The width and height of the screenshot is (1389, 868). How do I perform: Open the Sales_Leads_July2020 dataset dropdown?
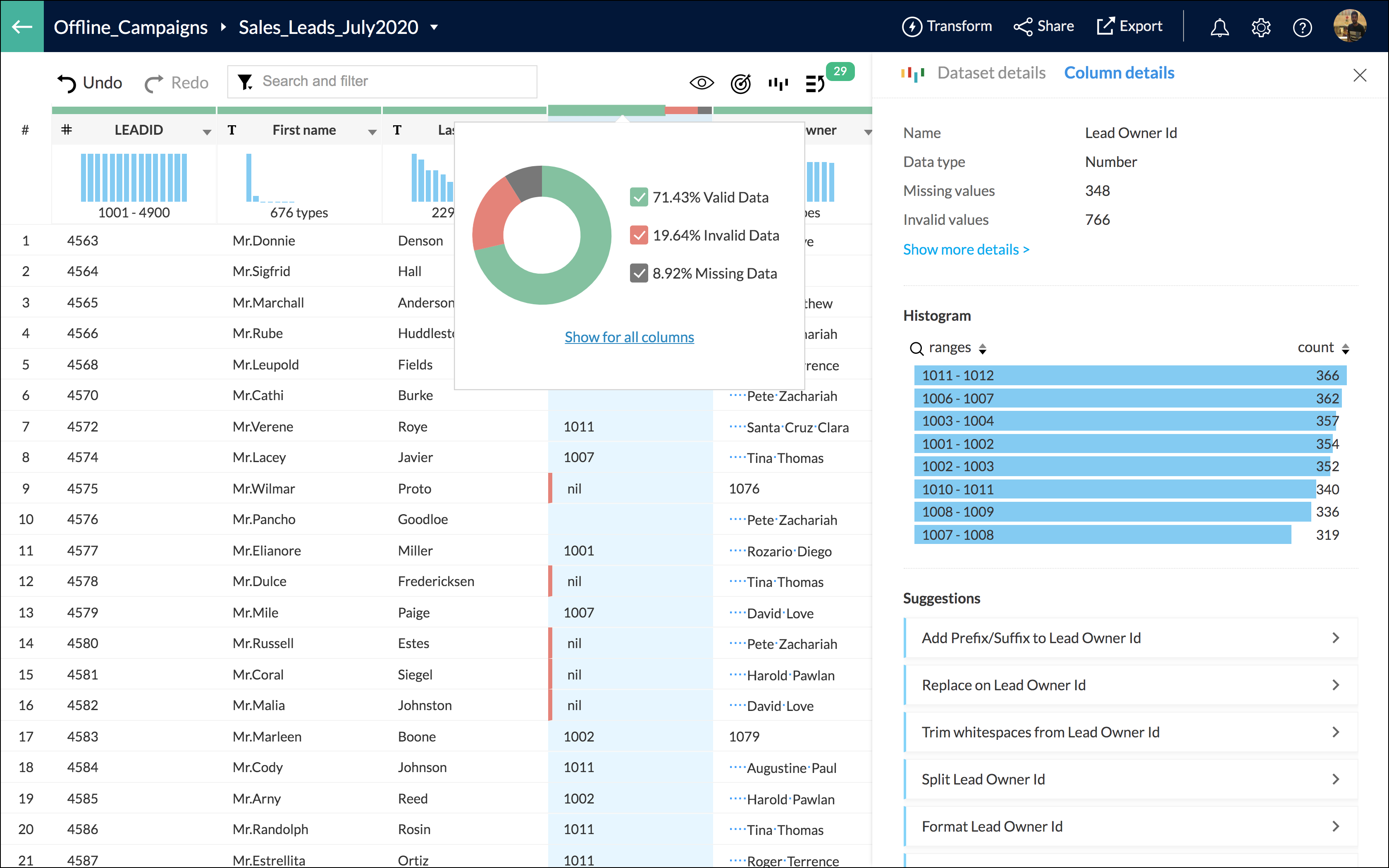434,27
